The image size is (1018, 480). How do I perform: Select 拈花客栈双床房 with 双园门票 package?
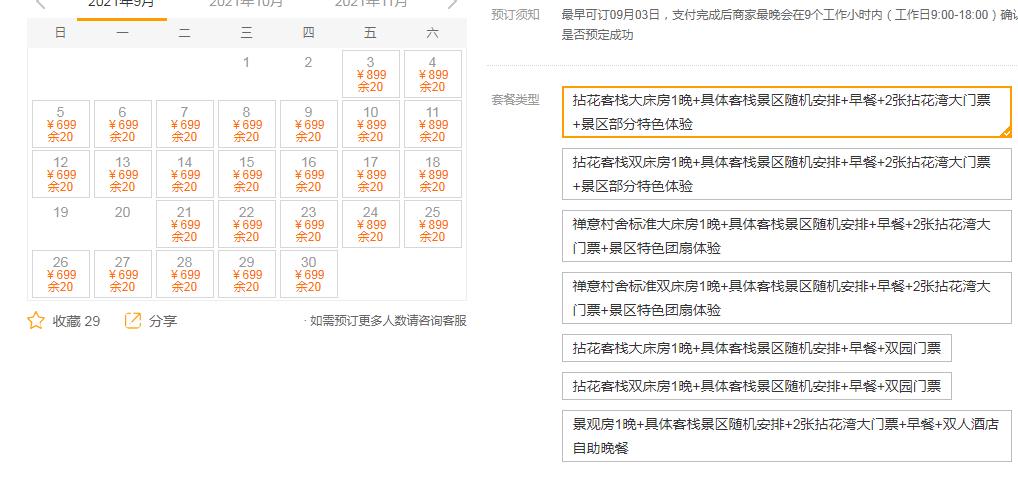pyautogui.click(x=756, y=387)
